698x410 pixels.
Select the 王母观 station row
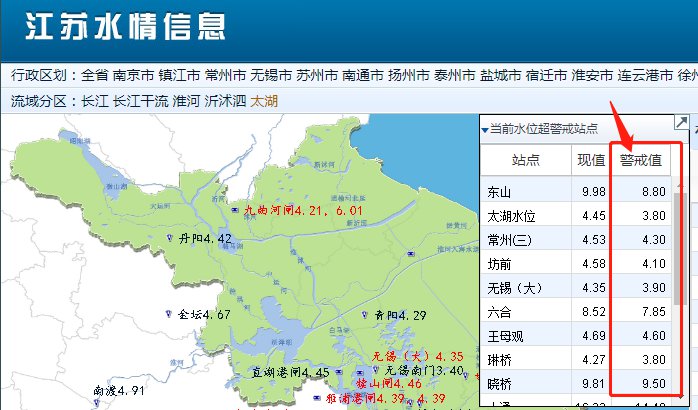pyautogui.click(x=576, y=336)
